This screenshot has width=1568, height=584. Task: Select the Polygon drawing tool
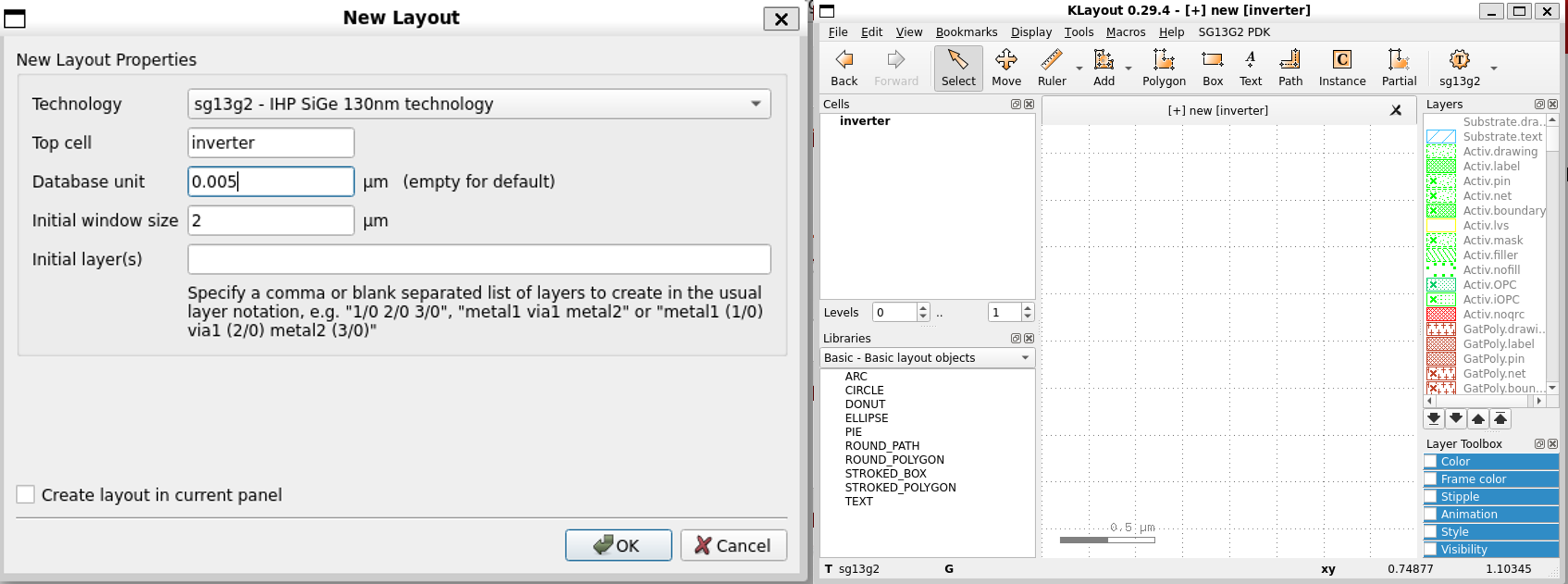point(1163,67)
